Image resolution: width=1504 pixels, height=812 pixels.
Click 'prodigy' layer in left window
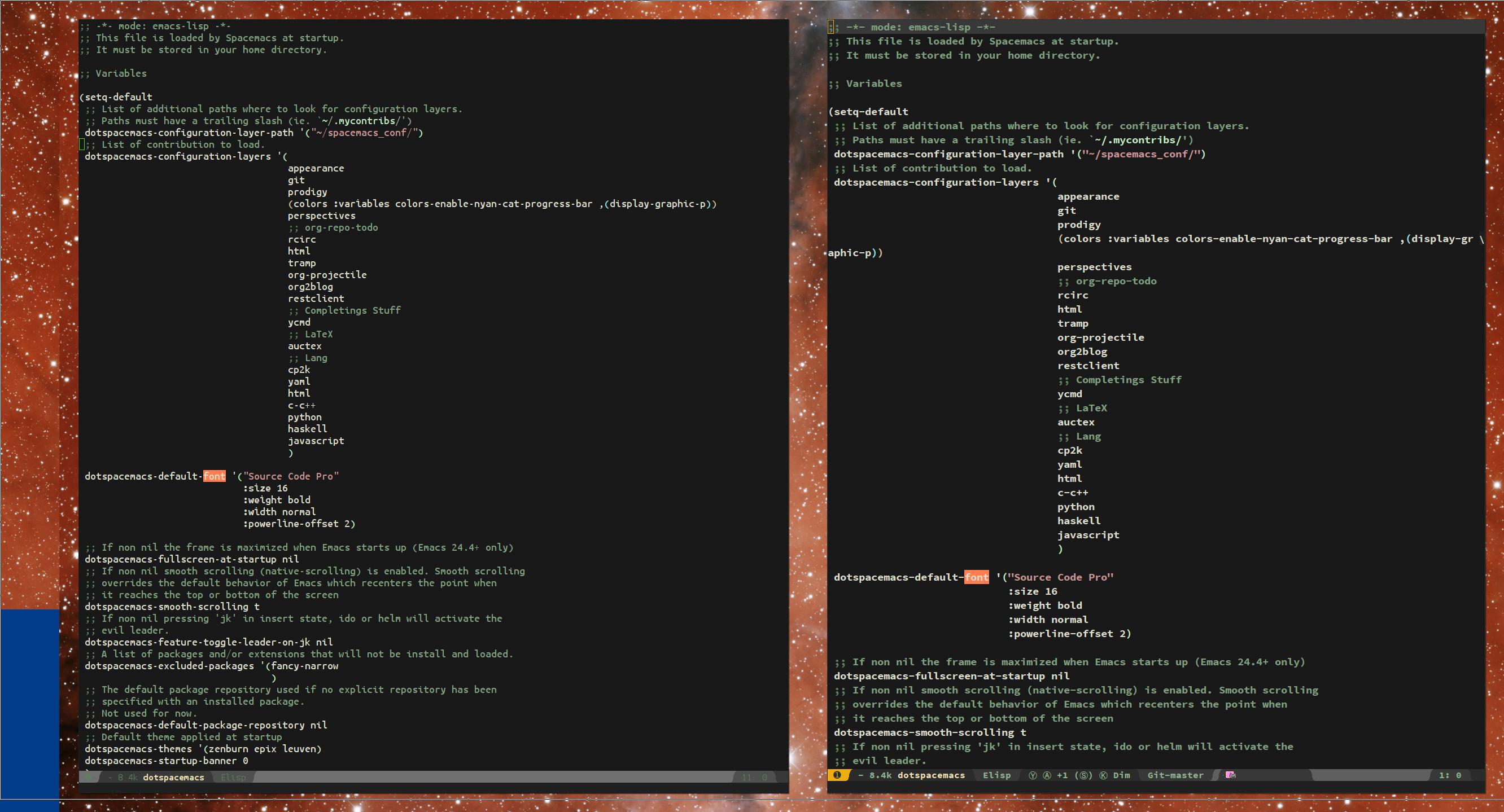(307, 192)
